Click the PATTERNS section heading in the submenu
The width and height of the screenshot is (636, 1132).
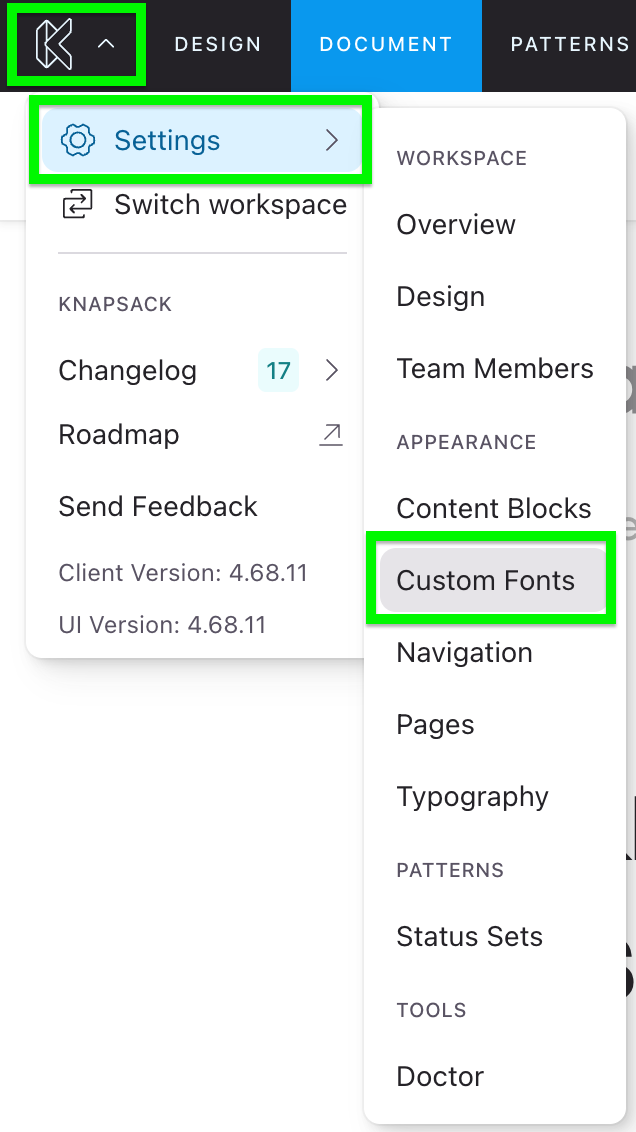point(450,870)
